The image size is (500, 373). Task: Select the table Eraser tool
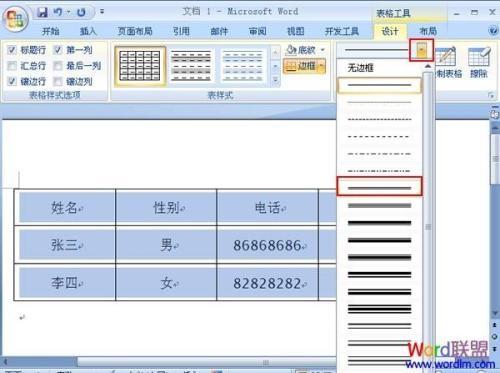pyautogui.click(x=479, y=56)
